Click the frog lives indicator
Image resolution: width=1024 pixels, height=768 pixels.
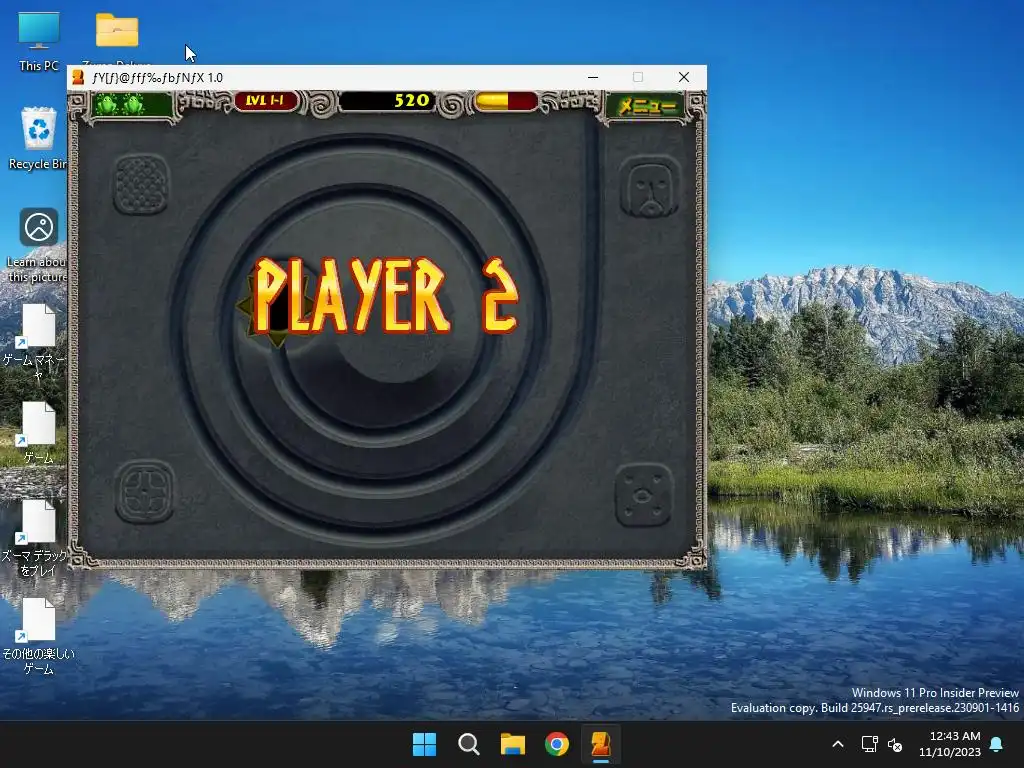pos(131,104)
